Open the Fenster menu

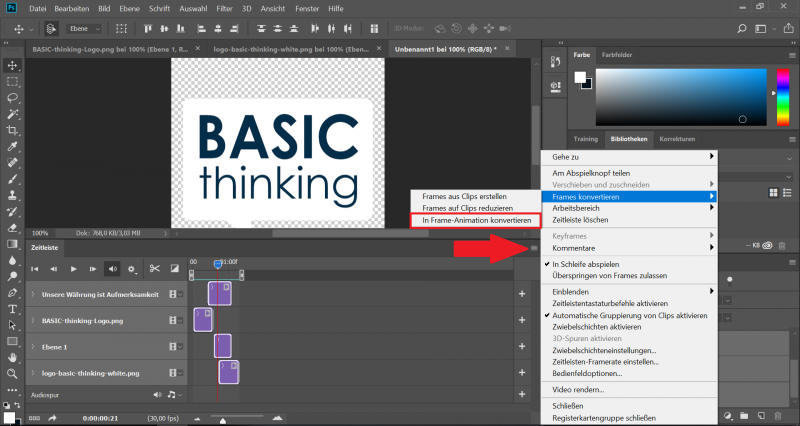307,8
